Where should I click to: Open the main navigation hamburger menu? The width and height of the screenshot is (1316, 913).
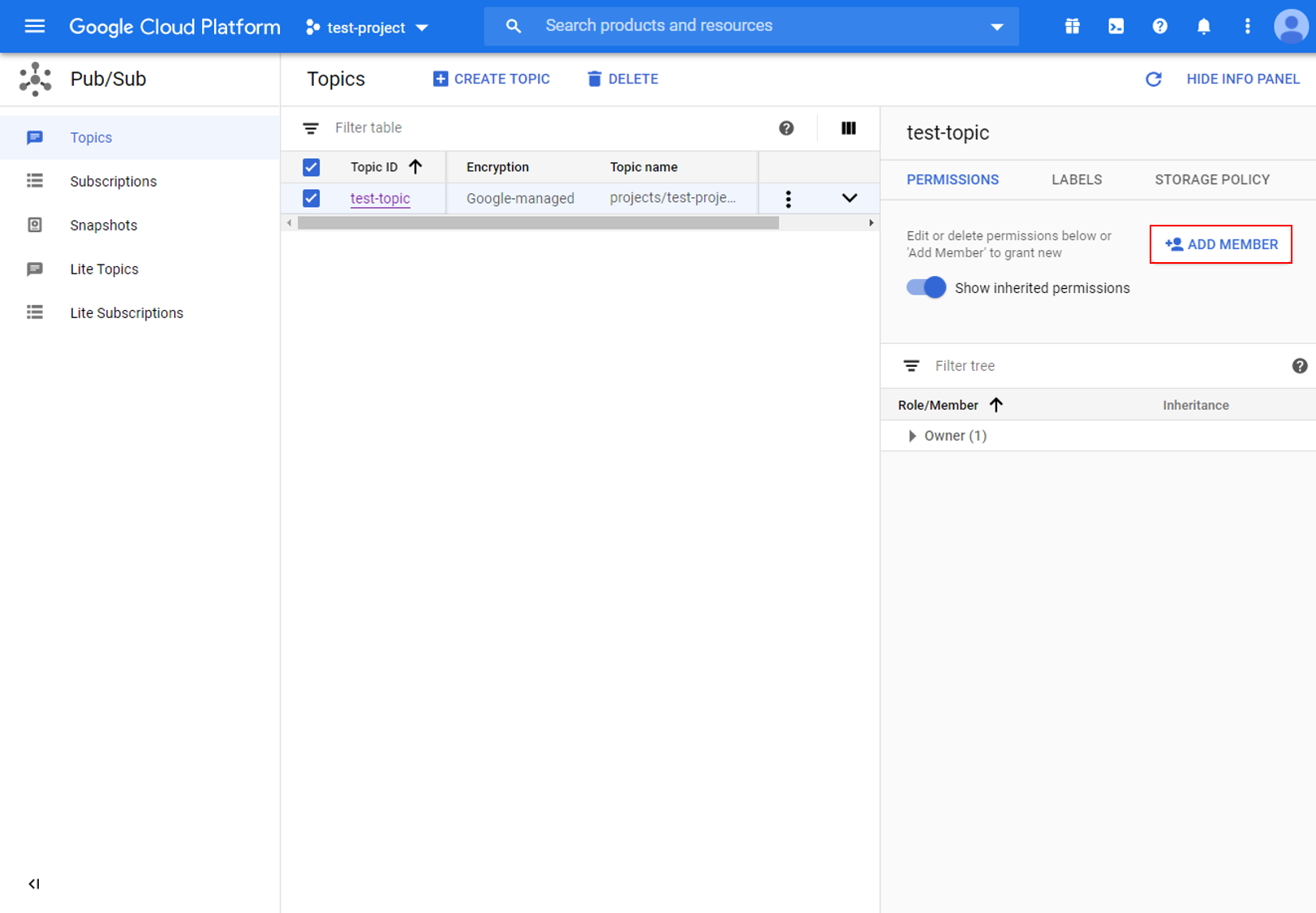tap(35, 26)
